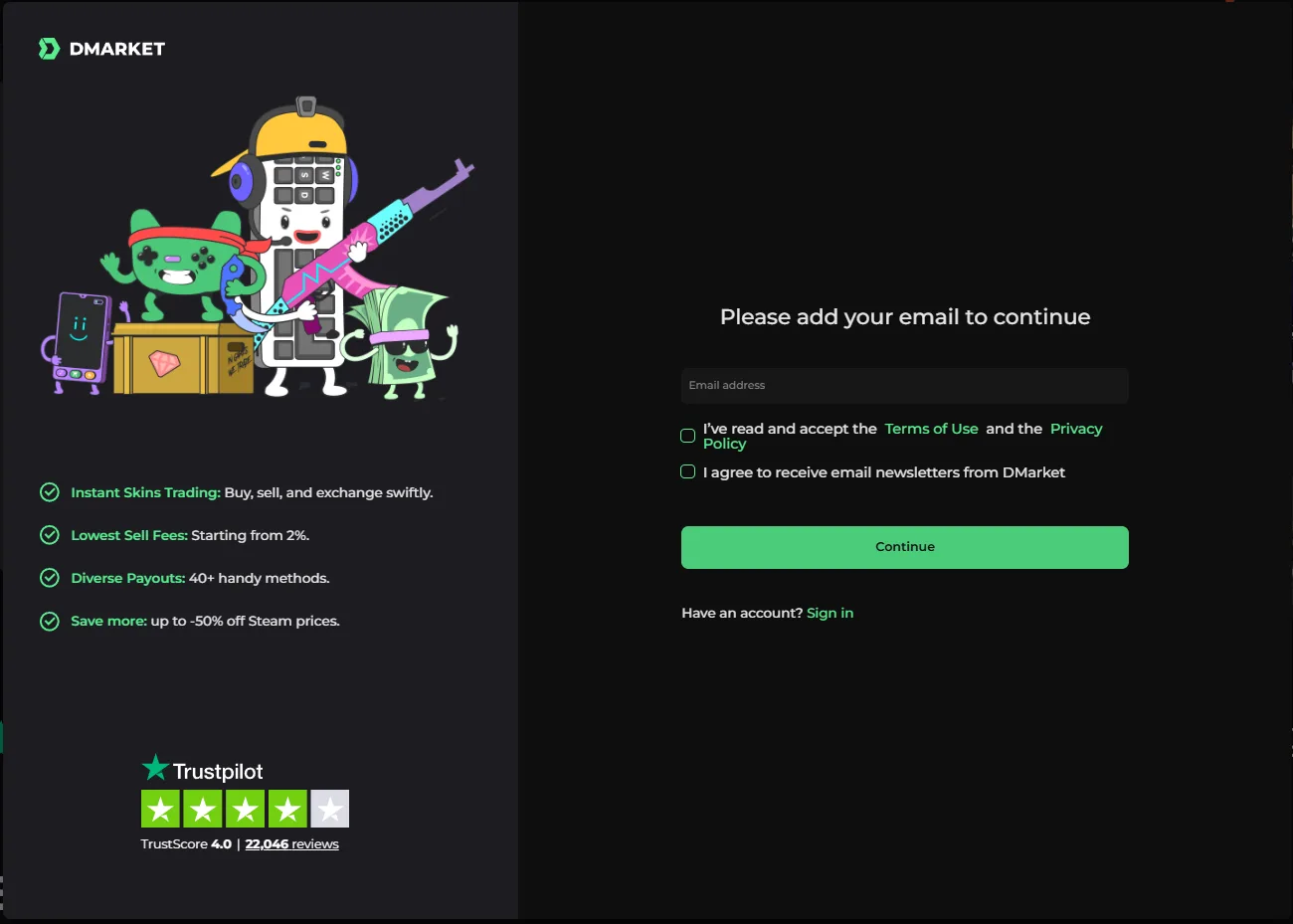The height and width of the screenshot is (924, 1293).
Task: Click the grey fifth Trustpilot rating star
Action: (329, 809)
